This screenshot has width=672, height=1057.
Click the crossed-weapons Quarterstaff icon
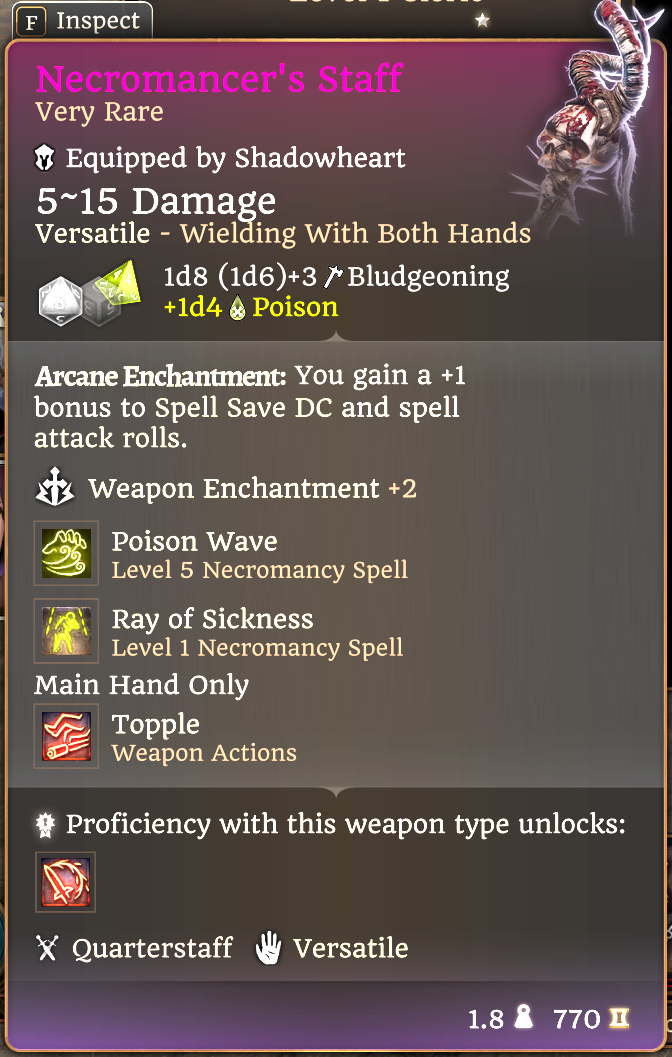pos(47,948)
